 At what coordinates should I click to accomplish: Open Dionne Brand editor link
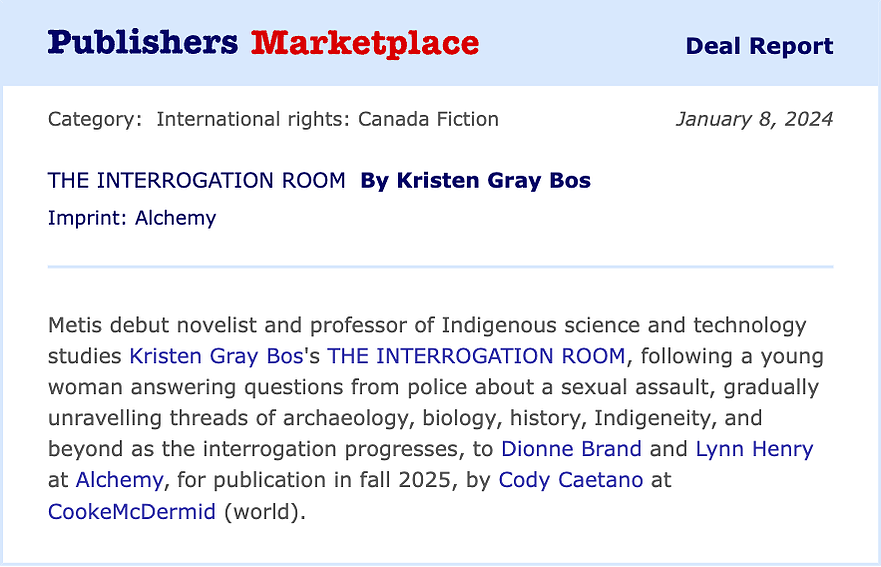click(x=571, y=449)
